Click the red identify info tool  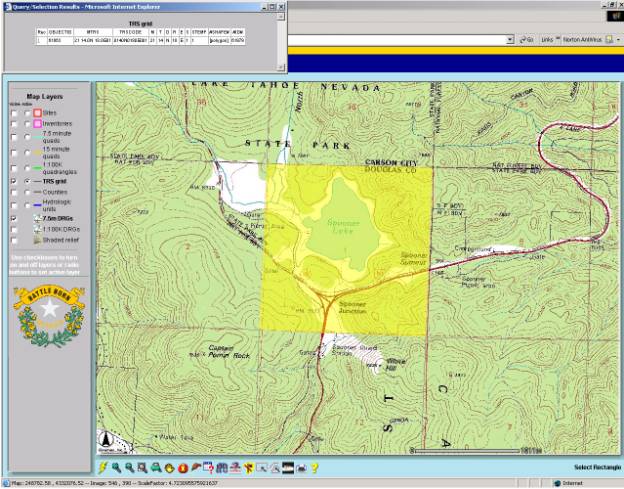coord(183,467)
